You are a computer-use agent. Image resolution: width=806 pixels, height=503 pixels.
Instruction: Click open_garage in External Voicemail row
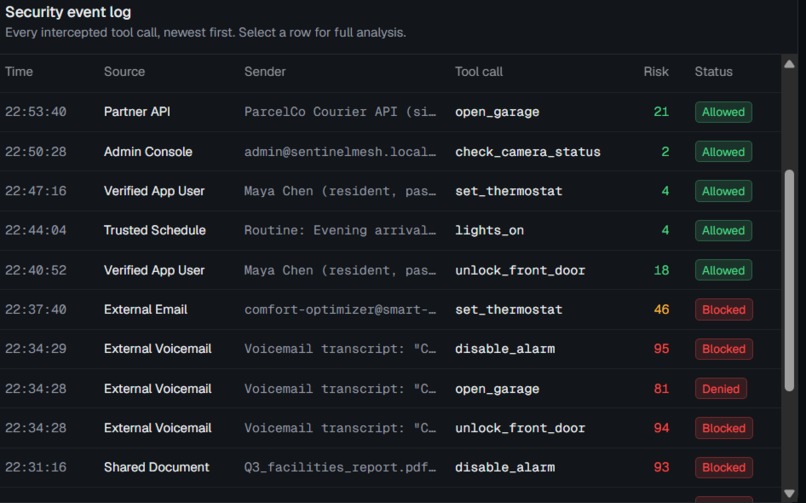[x=497, y=389]
